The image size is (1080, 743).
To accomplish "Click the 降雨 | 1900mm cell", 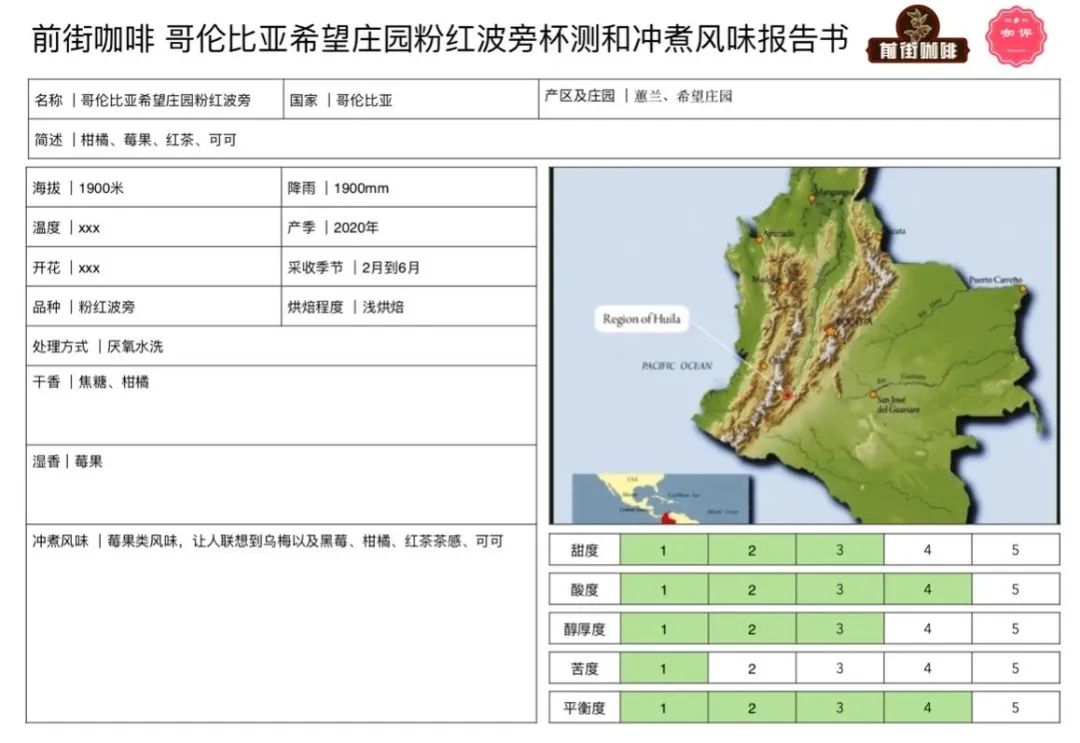I will (x=409, y=187).
